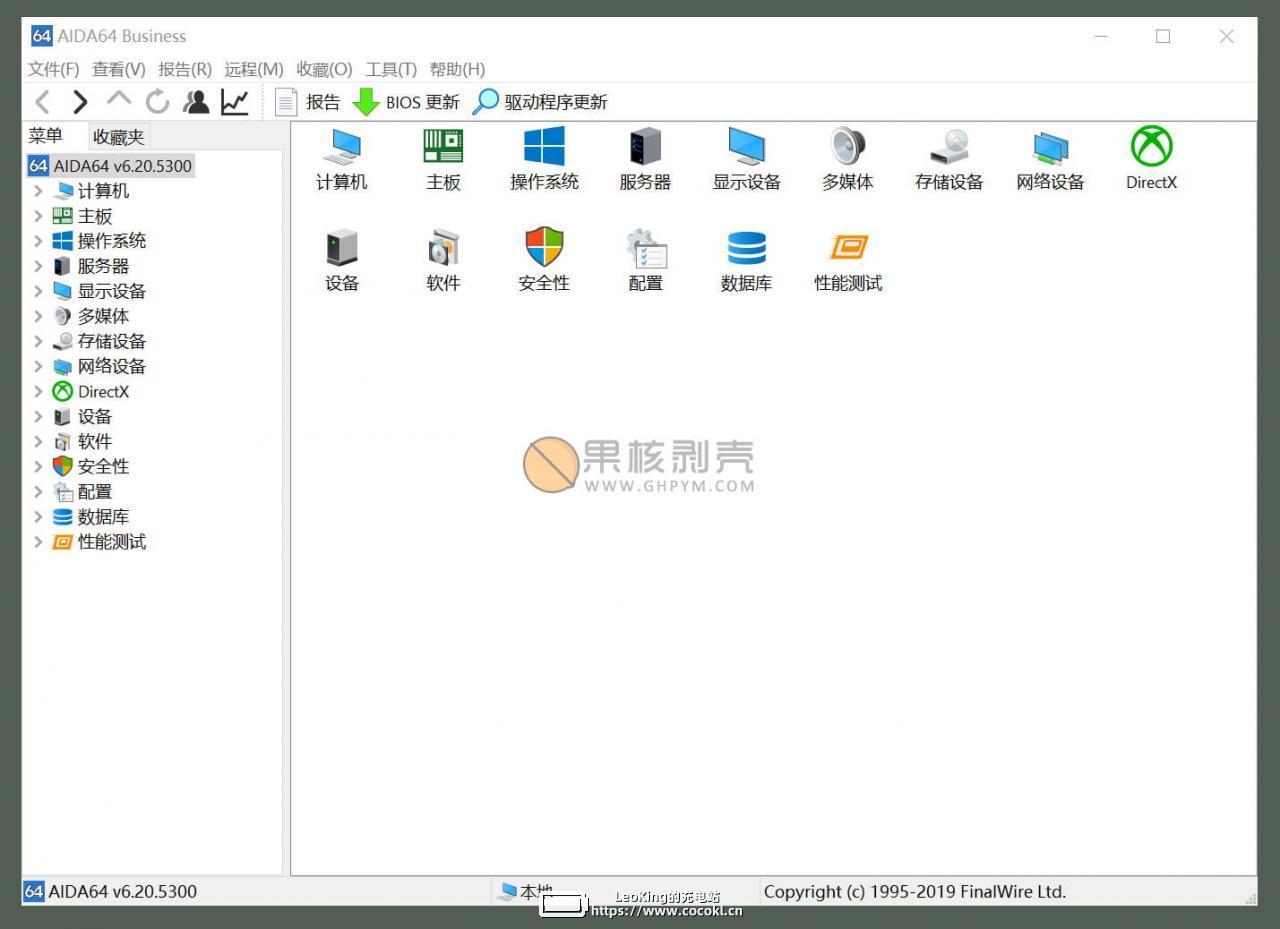This screenshot has width=1280, height=929.
Task: Expand the 主板 tree node chevron
Action: click(x=38, y=216)
